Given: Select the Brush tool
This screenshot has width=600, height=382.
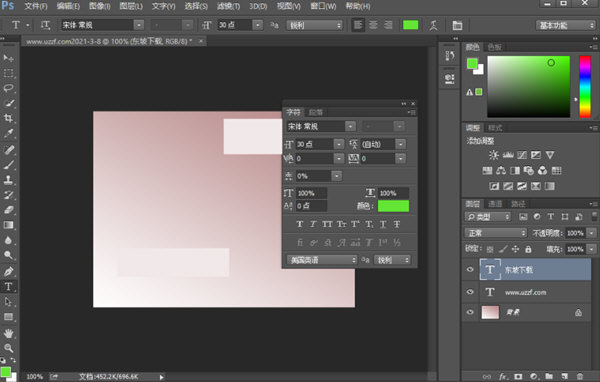Looking at the screenshot, I should pos(8,165).
